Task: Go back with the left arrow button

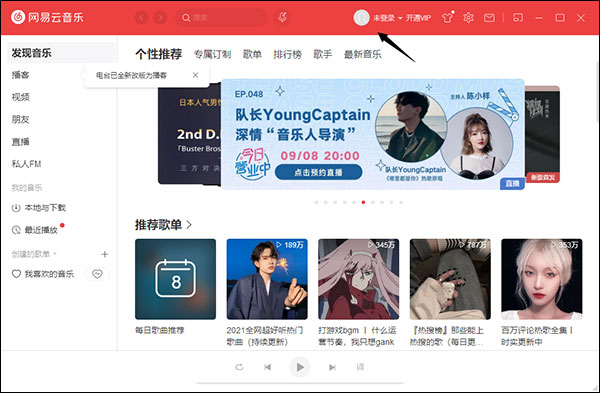Action: (142, 18)
